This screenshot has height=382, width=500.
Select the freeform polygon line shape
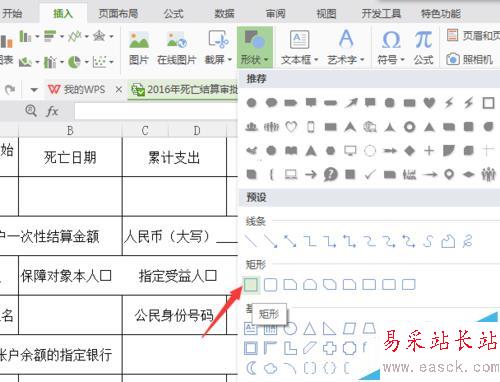pyautogui.click(x=448, y=241)
